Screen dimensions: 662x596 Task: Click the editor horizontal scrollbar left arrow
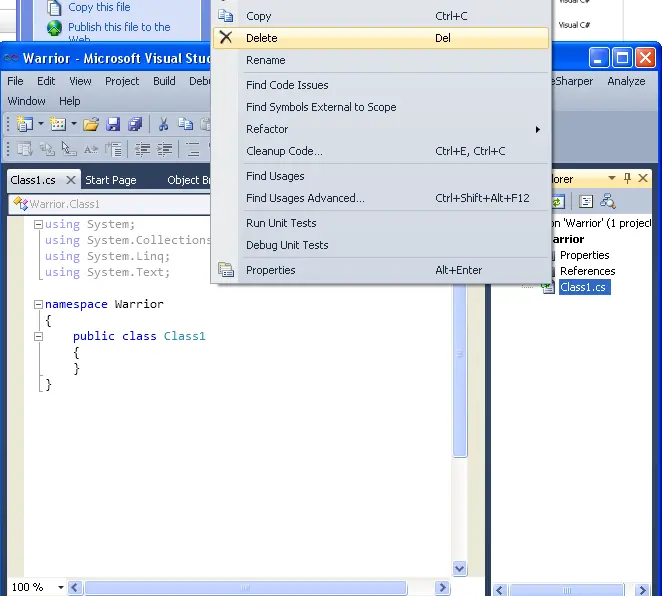tap(75, 587)
